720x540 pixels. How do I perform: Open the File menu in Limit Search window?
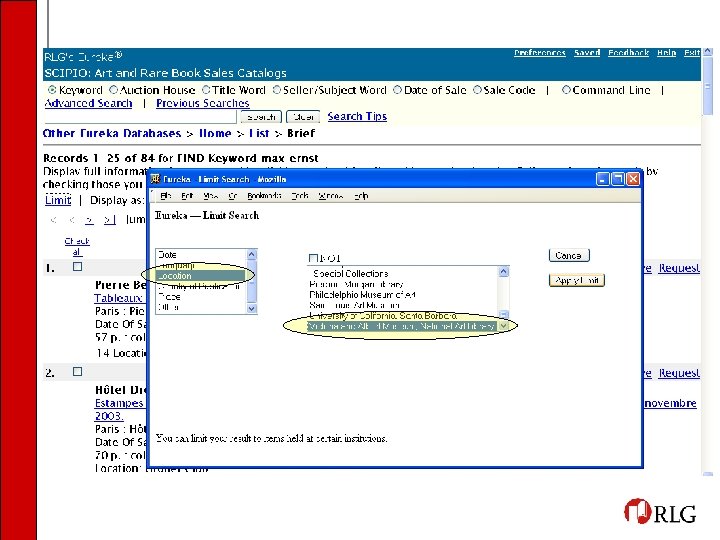click(166, 196)
